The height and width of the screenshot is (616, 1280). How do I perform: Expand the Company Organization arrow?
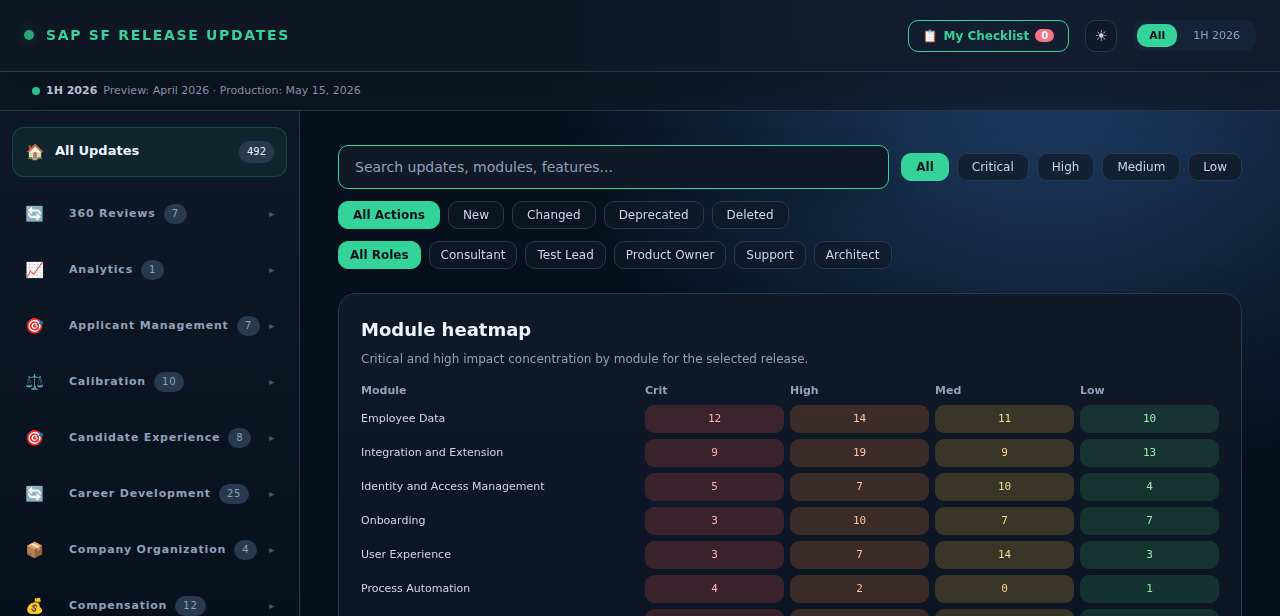pyautogui.click(x=271, y=550)
